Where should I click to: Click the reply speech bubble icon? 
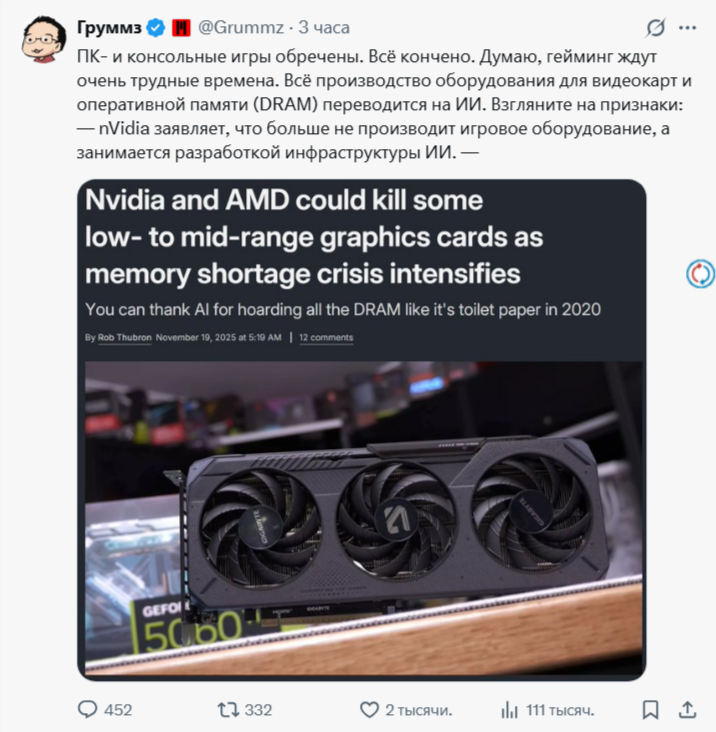tap(87, 710)
